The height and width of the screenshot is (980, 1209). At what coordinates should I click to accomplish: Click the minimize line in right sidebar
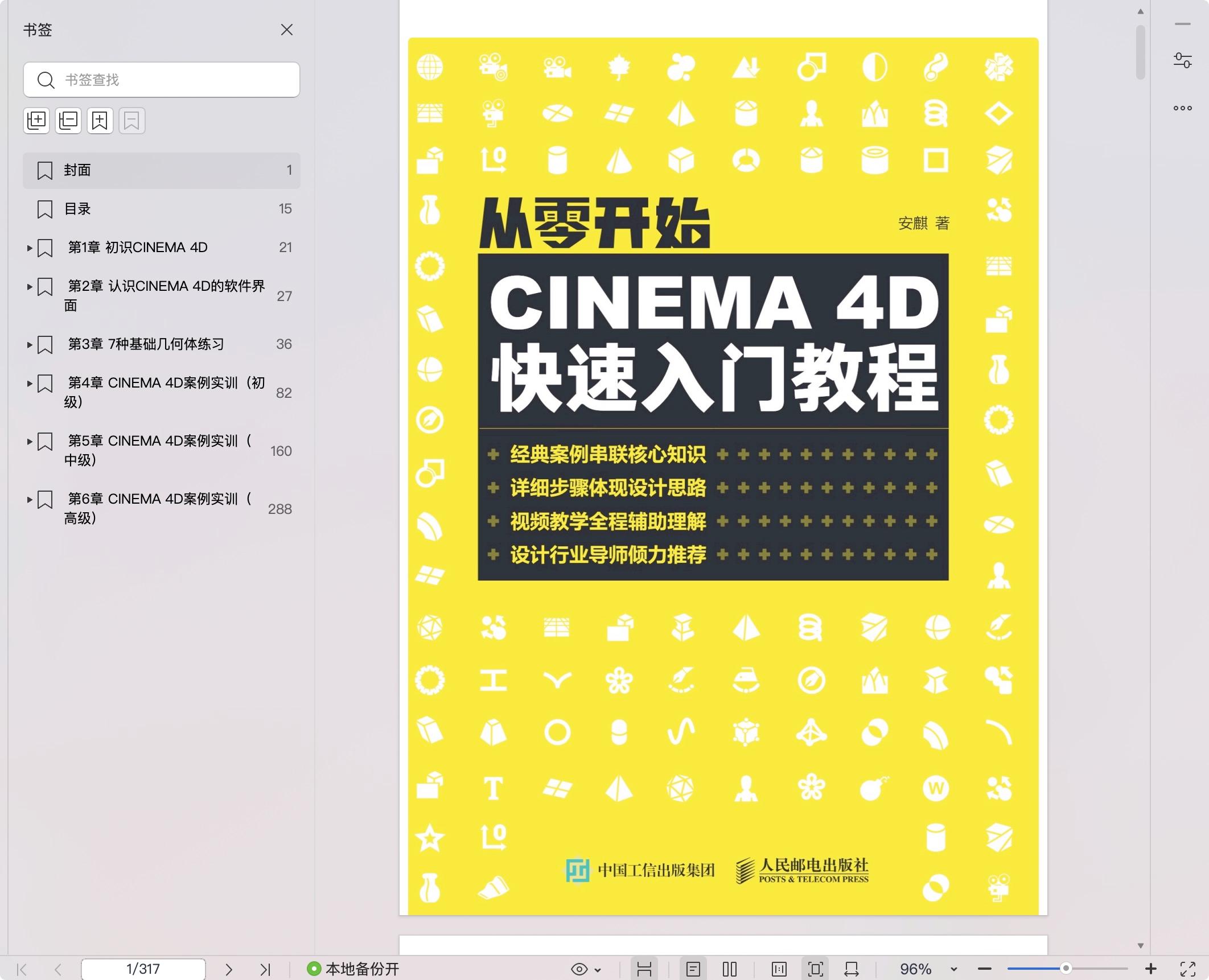point(1183,24)
